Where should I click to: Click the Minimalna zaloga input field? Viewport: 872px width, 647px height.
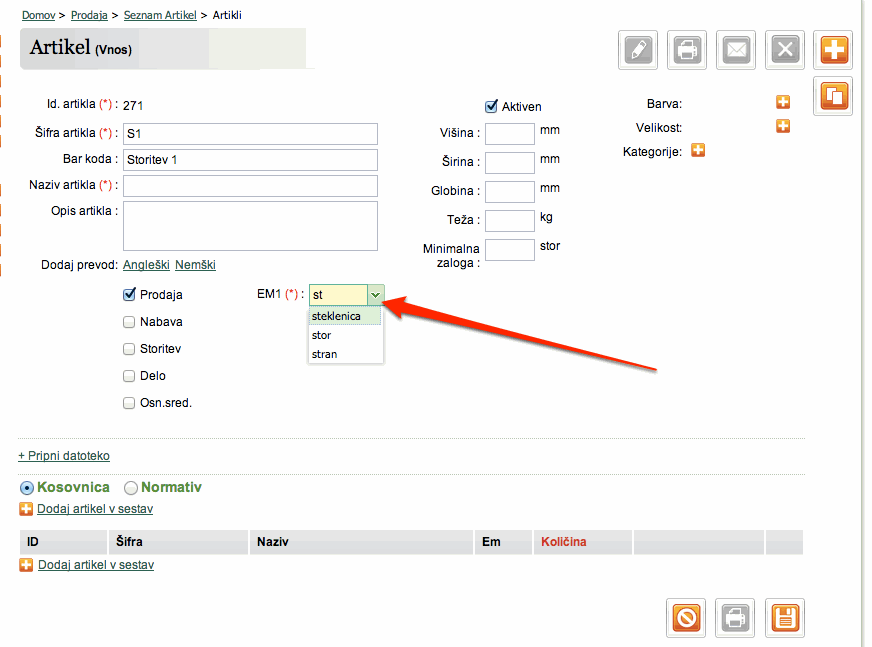[510, 250]
